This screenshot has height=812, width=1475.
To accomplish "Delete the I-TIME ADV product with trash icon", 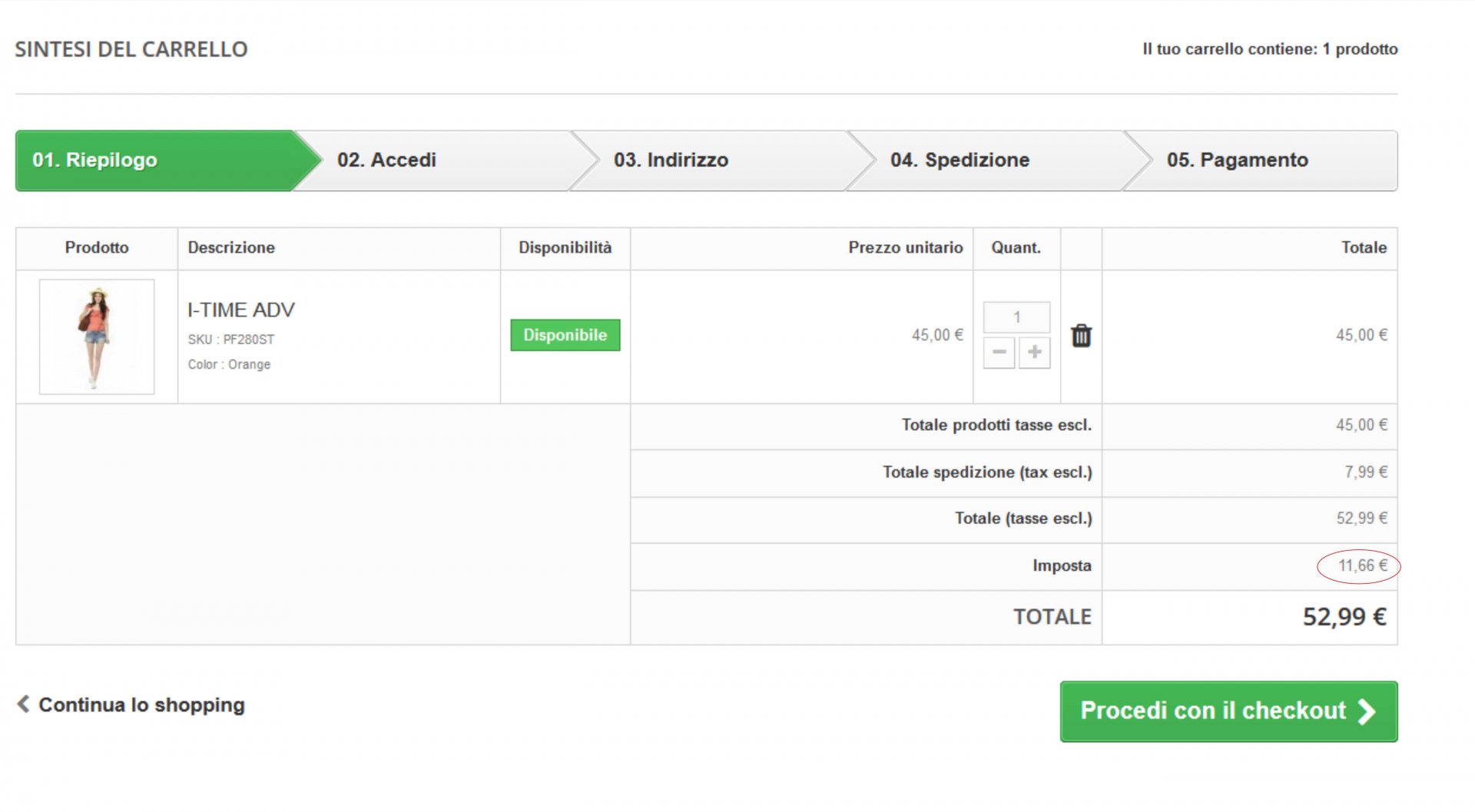I will [x=1081, y=336].
